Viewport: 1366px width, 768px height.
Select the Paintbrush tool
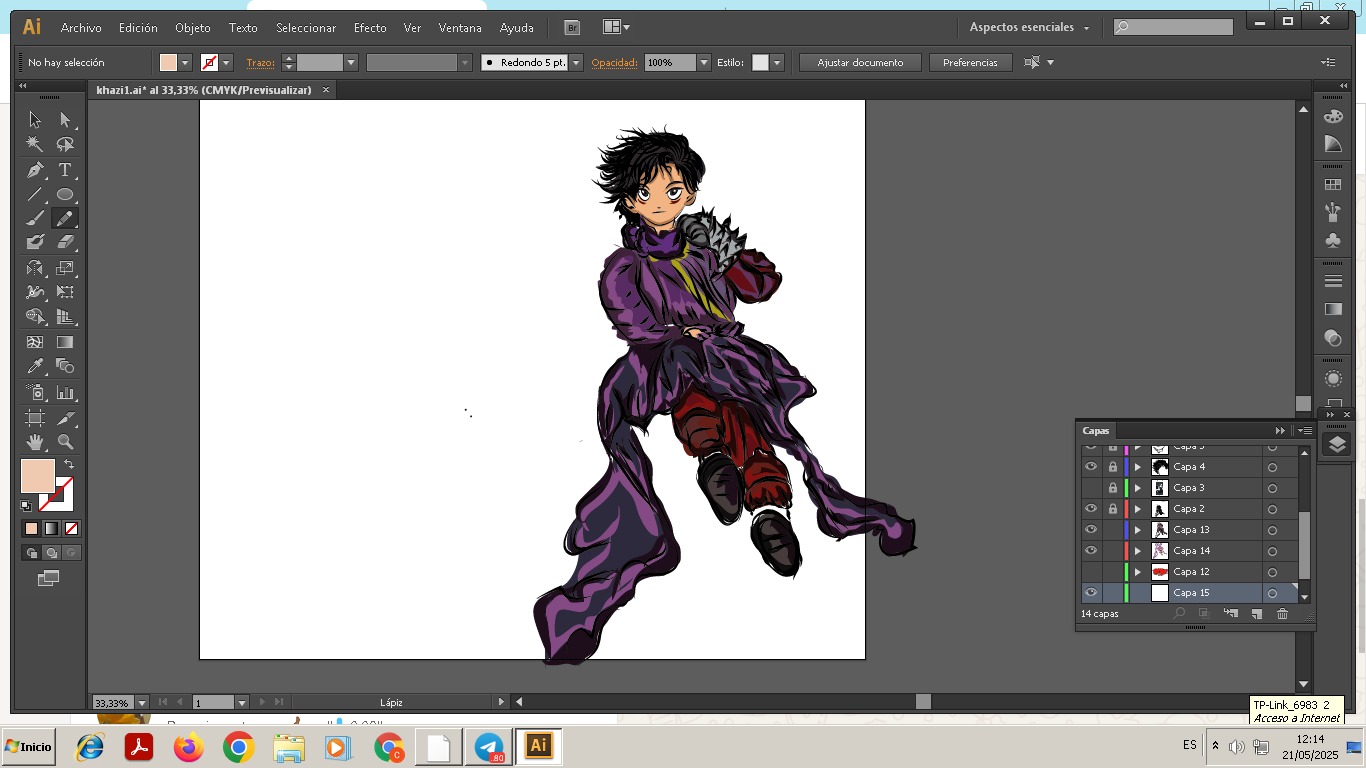click(35, 218)
